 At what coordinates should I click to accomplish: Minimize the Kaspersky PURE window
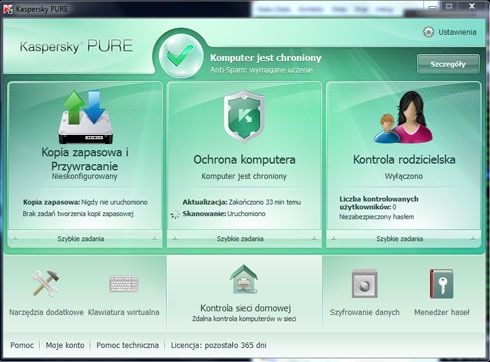point(433,7)
